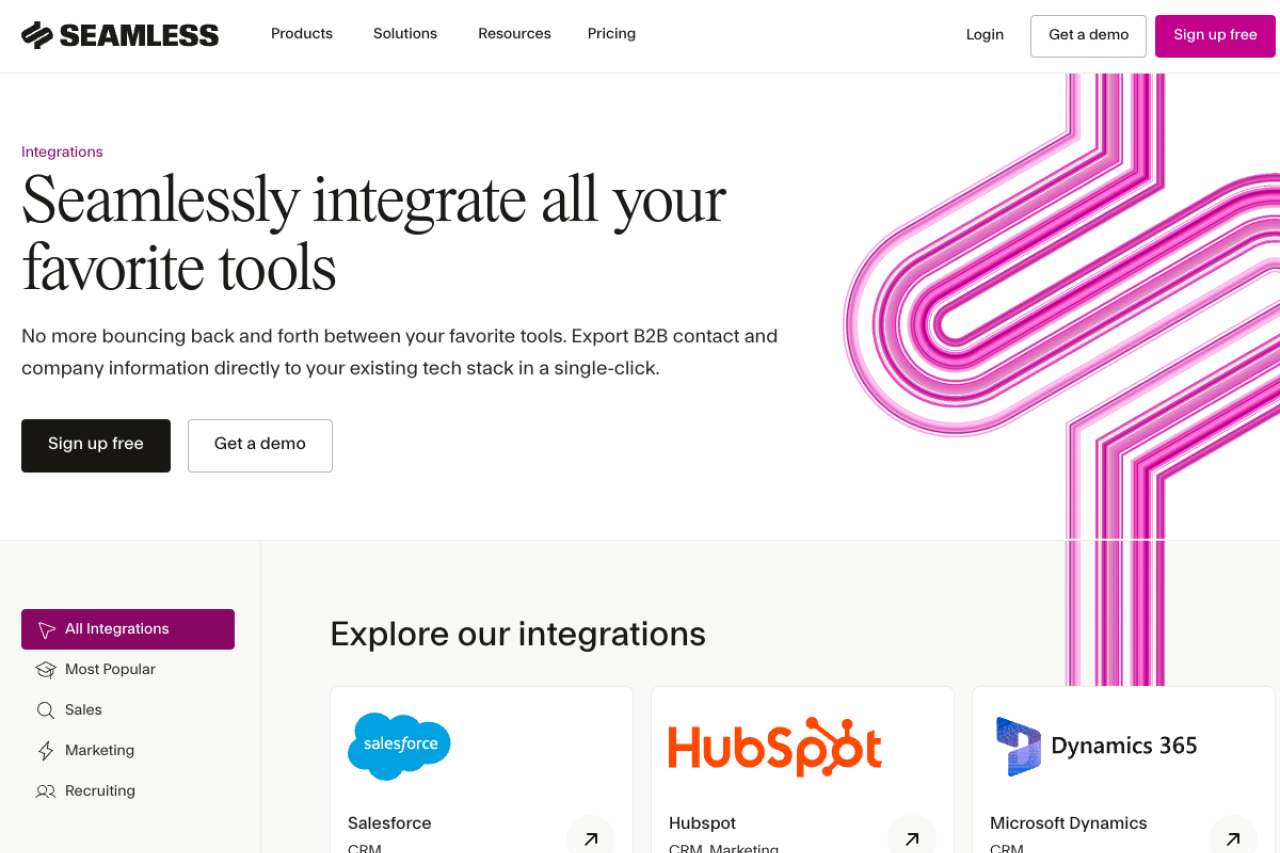
Task: Open Salesforce card arrow button
Action: tap(591, 838)
